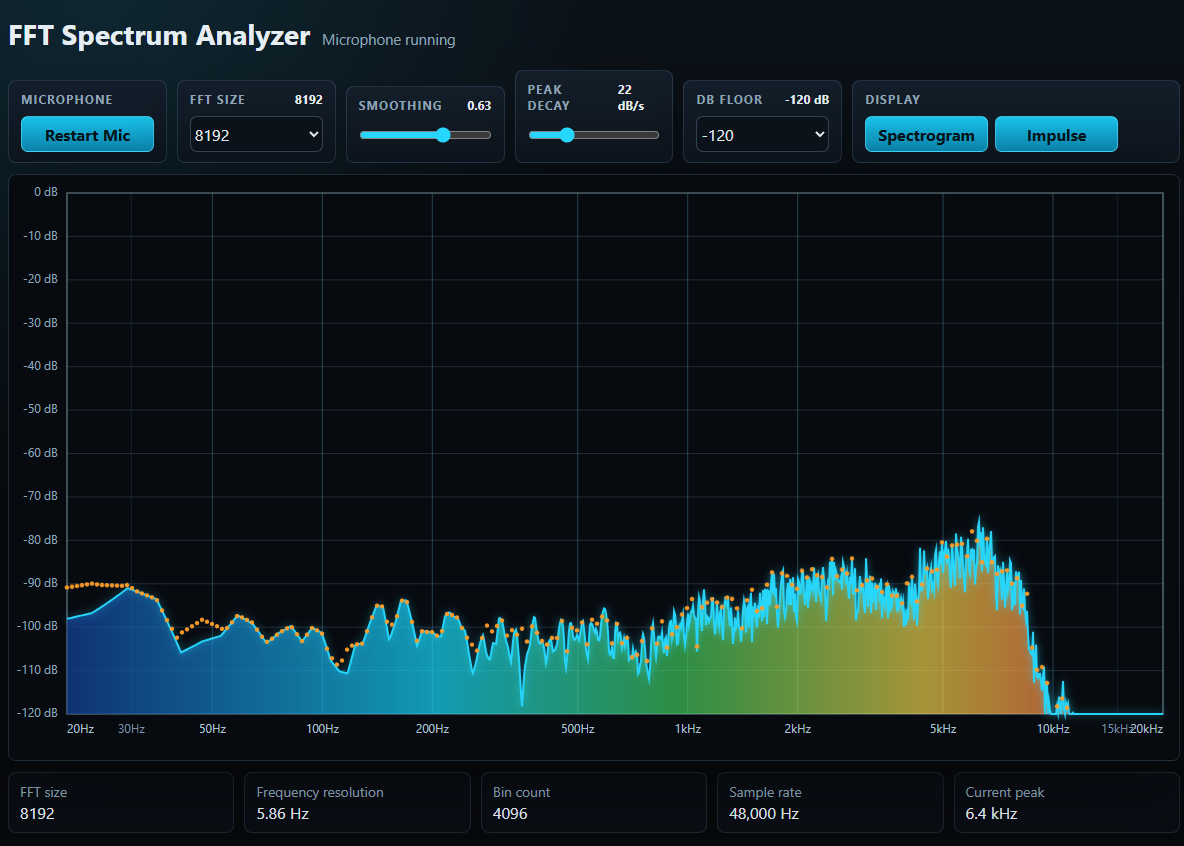Click the 100Hz frequency axis label
The width and height of the screenshot is (1184, 846).
[x=322, y=729]
